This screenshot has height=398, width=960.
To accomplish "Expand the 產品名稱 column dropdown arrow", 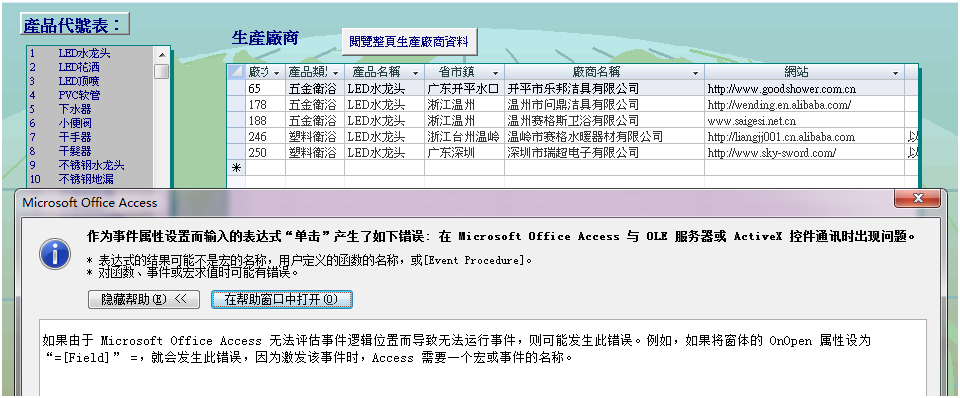I will 415,72.
